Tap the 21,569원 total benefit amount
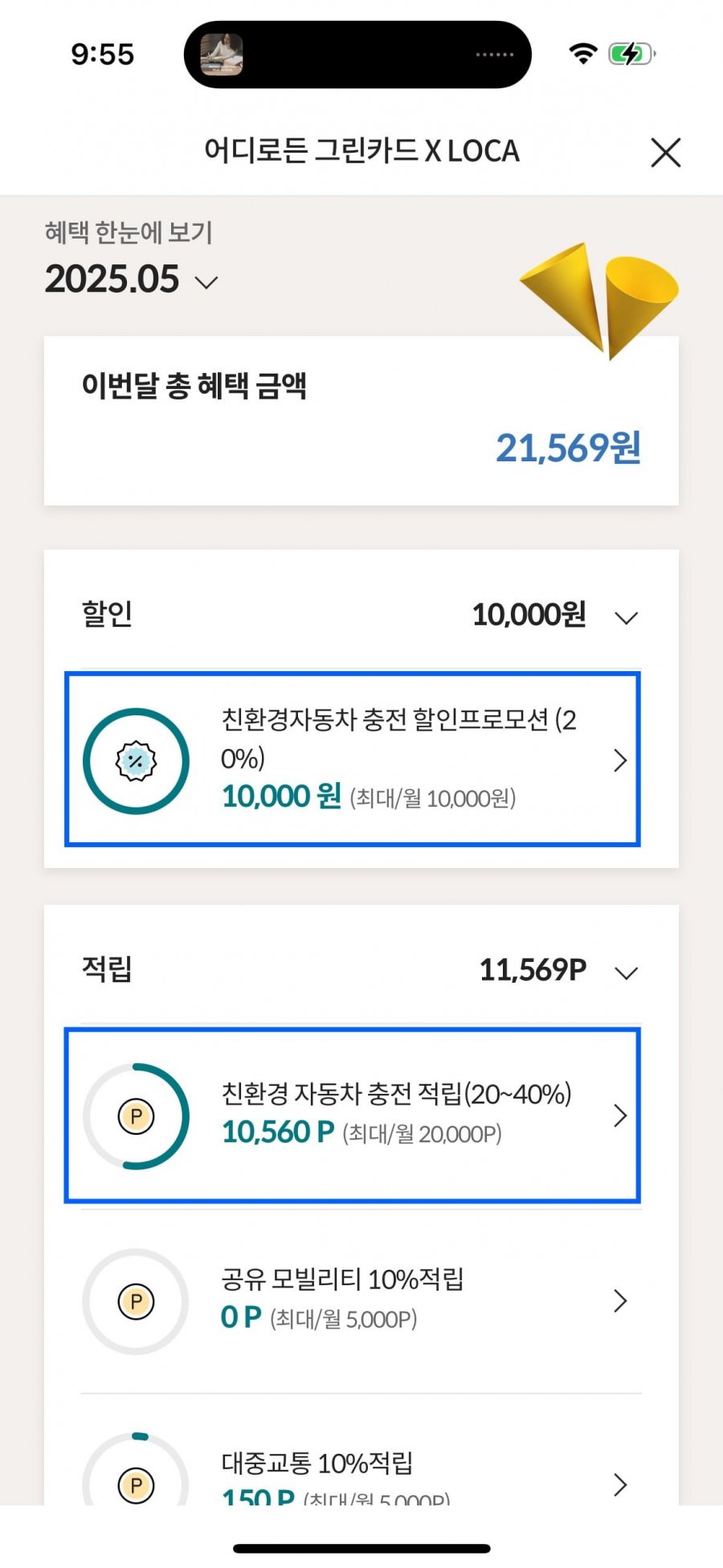Screen dimensions: 723x1568 click(x=568, y=448)
